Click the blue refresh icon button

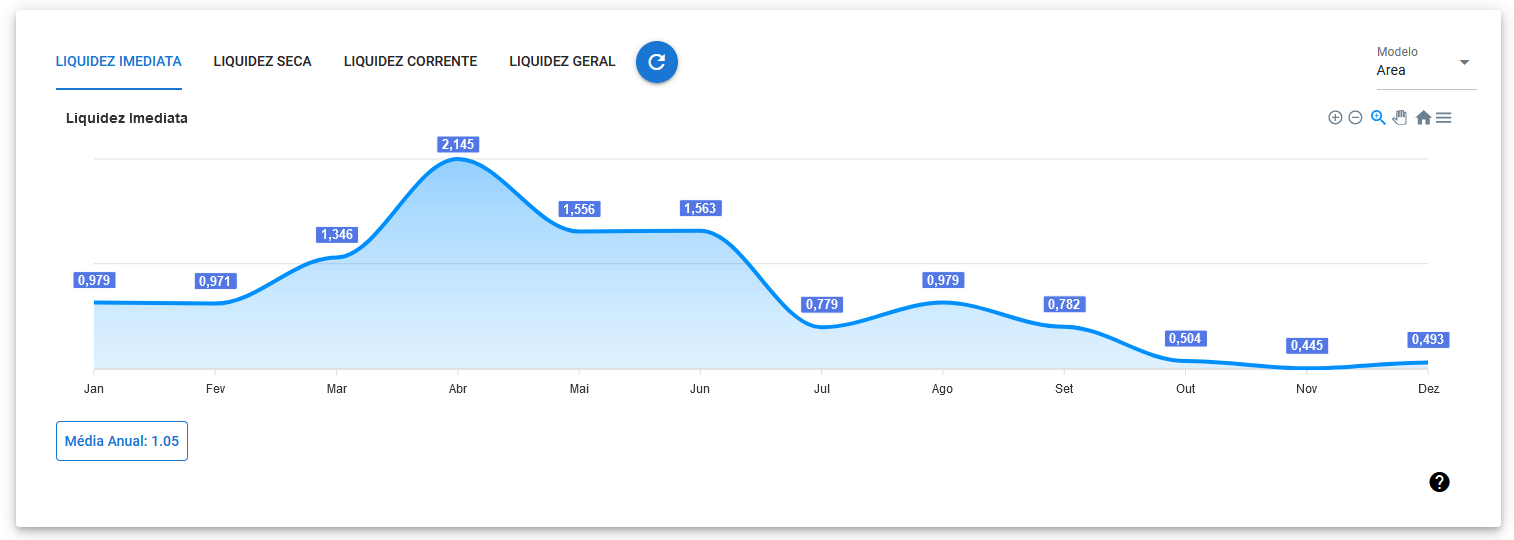click(657, 62)
